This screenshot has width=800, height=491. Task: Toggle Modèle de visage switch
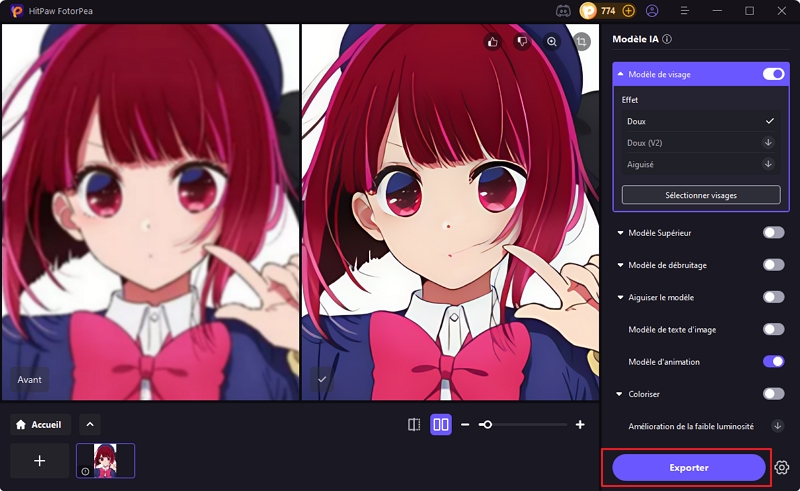(x=773, y=74)
